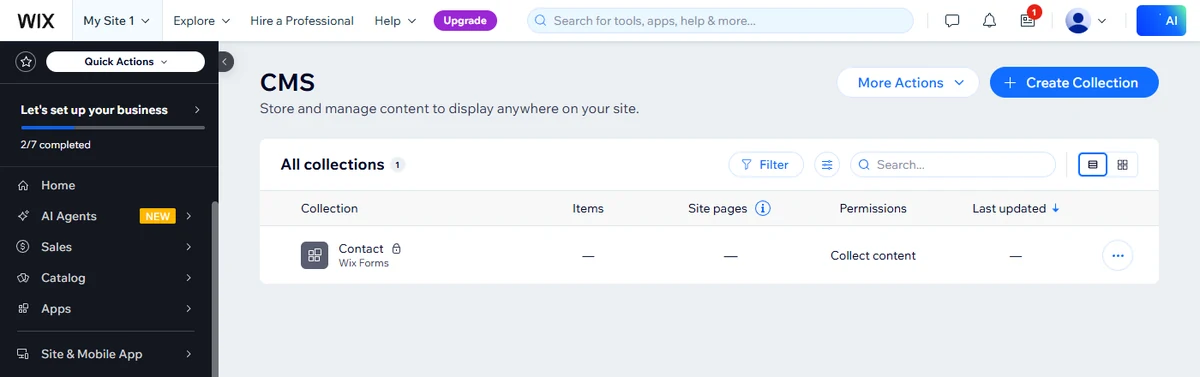1200x377 pixels.
Task: Click the Wix logo
Action: pyautogui.click(x=36, y=20)
